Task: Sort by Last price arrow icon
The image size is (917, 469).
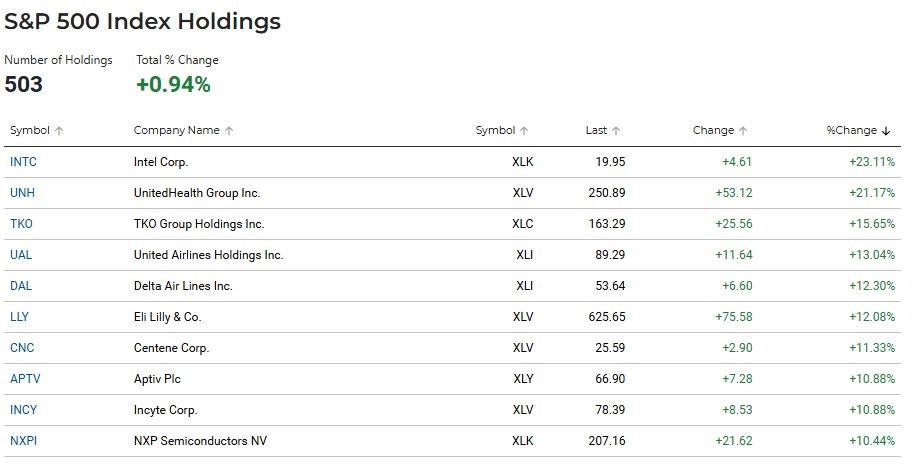Action: (x=616, y=131)
